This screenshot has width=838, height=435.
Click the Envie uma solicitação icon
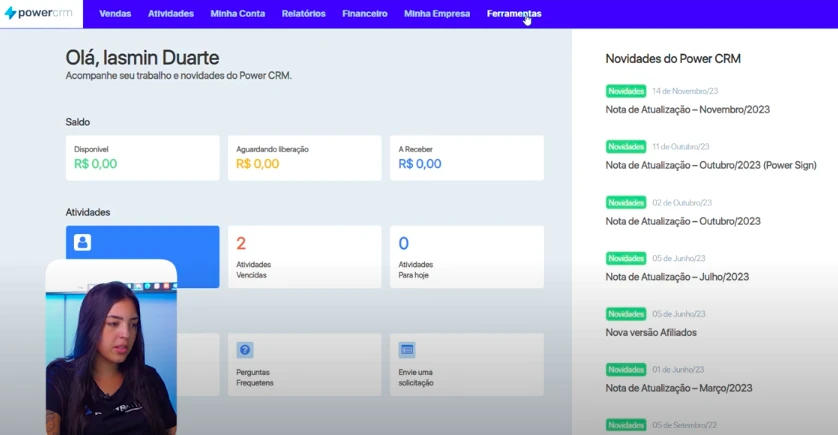click(407, 350)
